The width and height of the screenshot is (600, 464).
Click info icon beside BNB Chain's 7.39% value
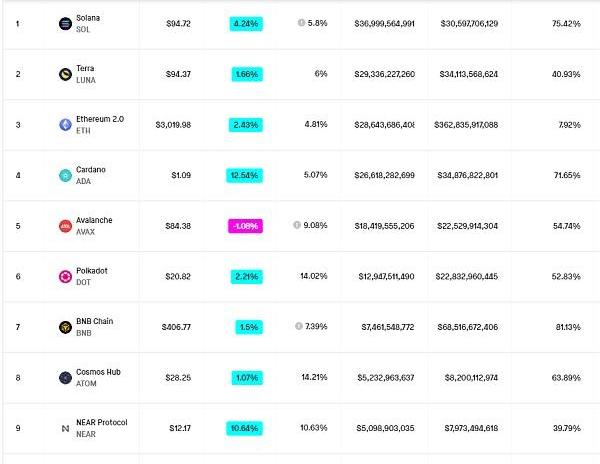299,326
